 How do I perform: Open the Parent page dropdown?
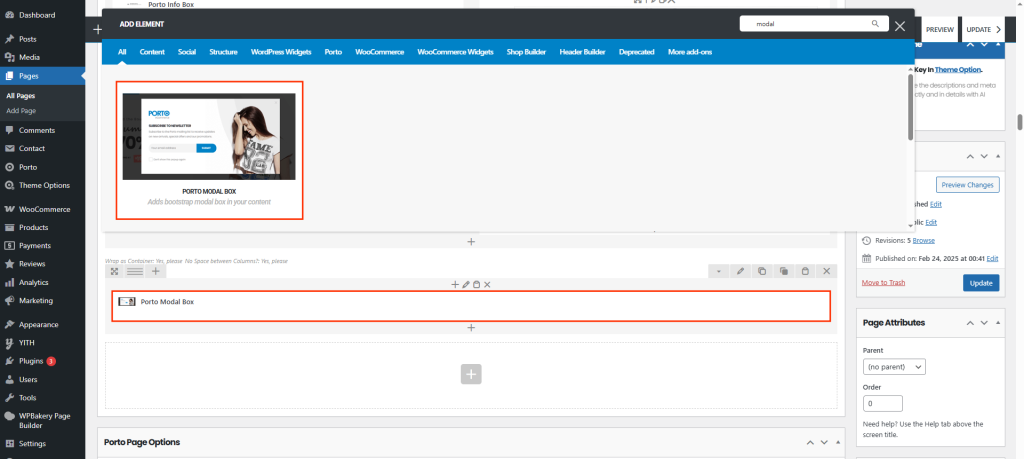893,367
